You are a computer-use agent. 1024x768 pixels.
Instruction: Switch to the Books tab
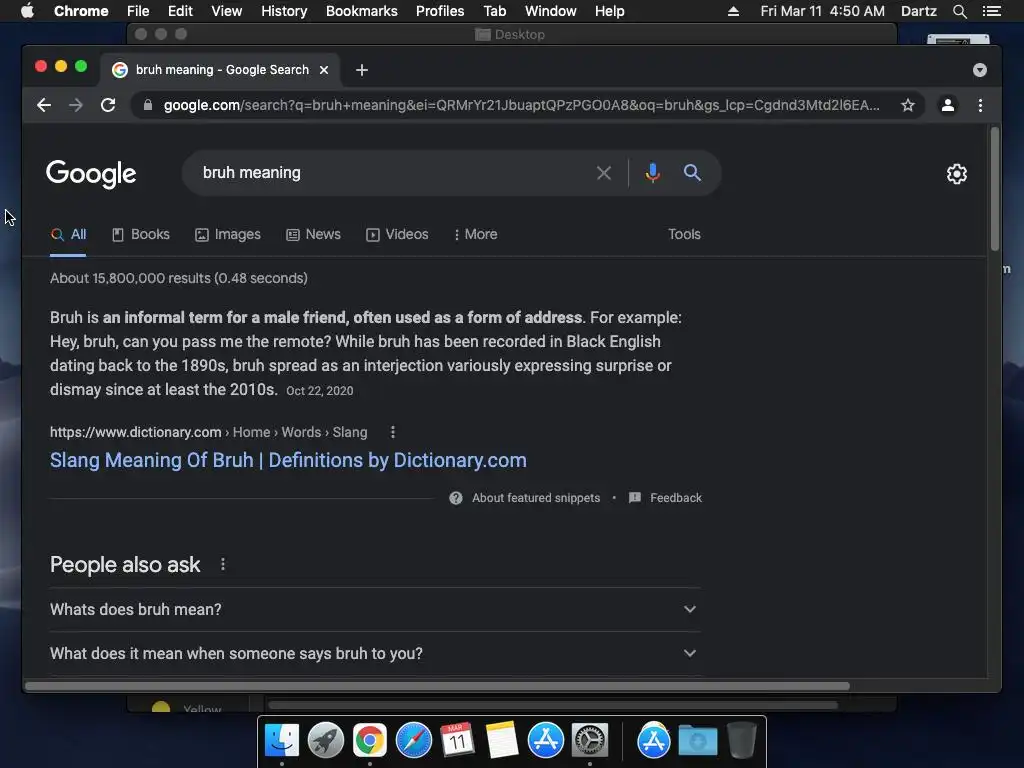pos(141,234)
